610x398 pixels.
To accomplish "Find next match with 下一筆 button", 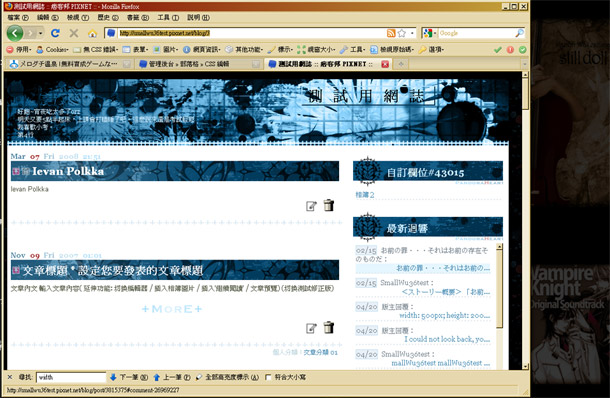I will tap(129, 377).
